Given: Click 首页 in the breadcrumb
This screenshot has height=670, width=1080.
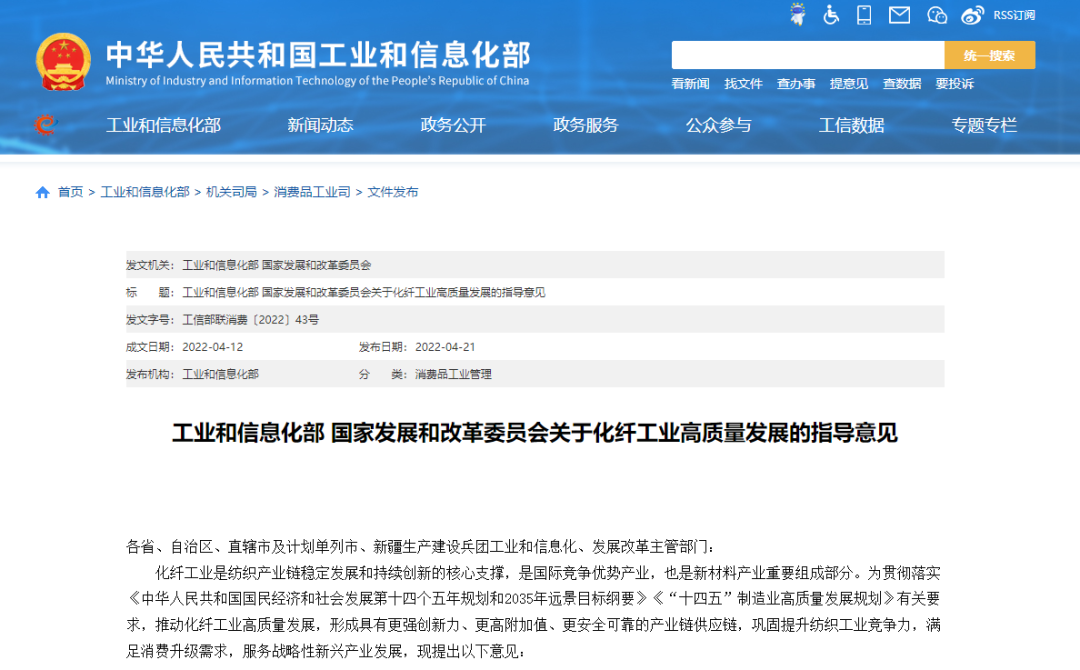Looking at the screenshot, I should (x=70, y=192).
